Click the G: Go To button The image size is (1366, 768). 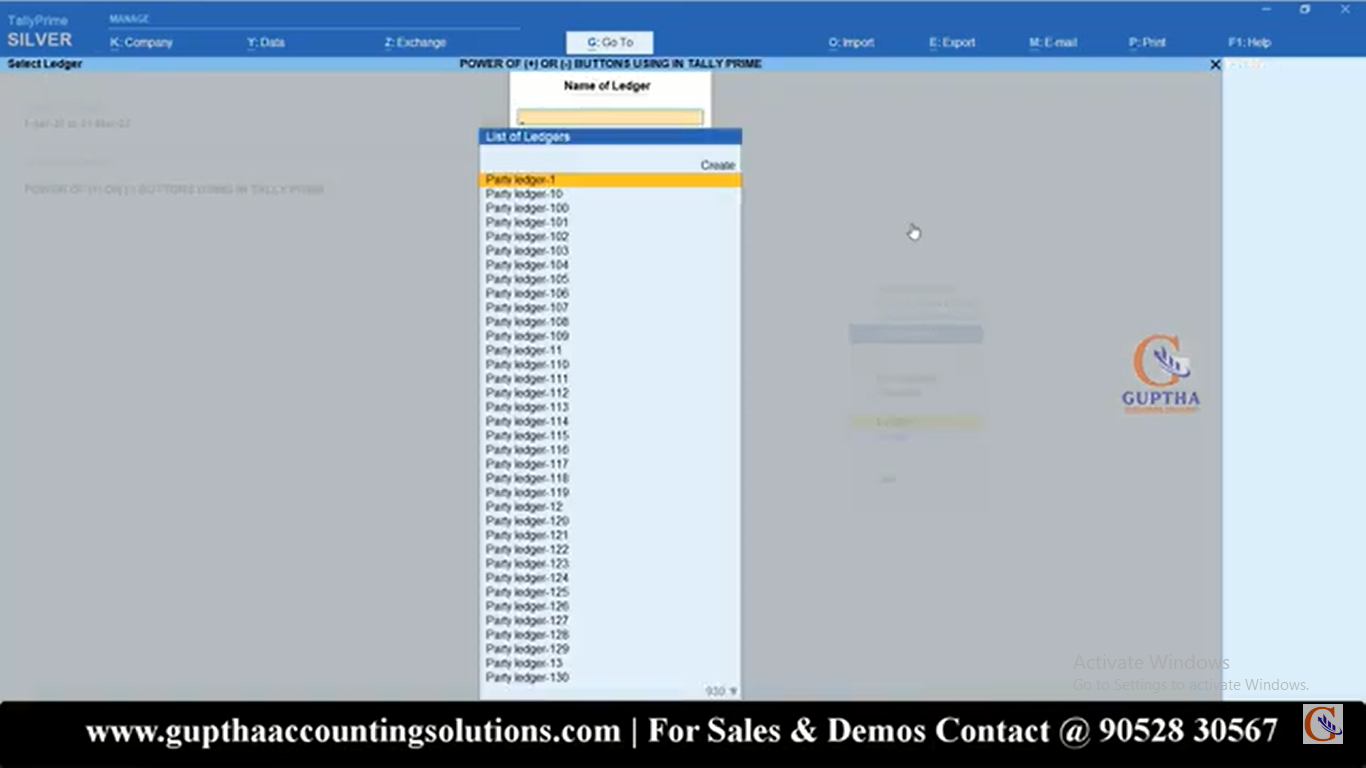(610, 43)
